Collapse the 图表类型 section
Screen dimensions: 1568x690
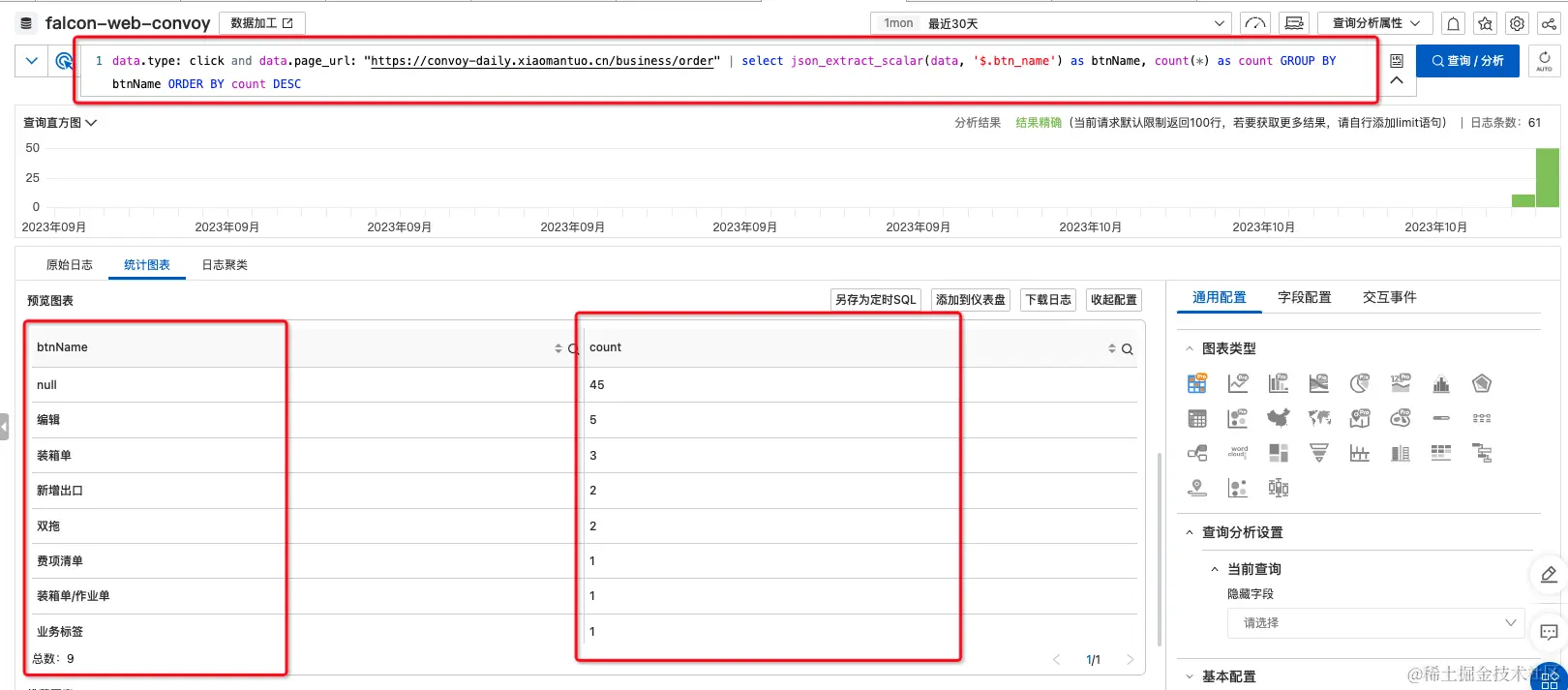[1190, 348]
